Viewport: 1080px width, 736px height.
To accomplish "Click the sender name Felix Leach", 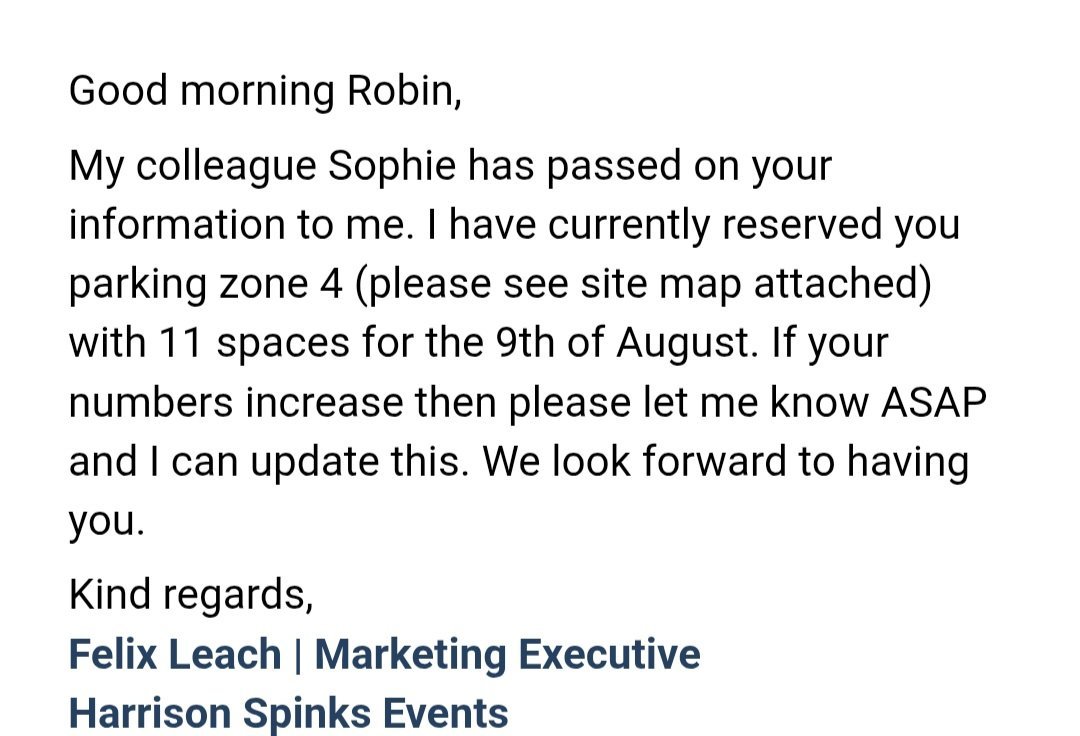I will (175, 654).
